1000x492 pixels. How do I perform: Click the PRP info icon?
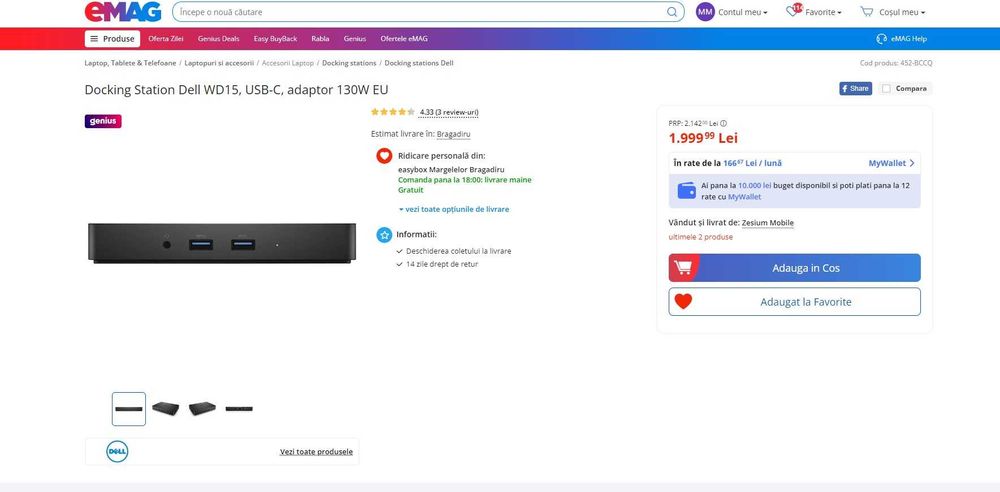[723, 124]
